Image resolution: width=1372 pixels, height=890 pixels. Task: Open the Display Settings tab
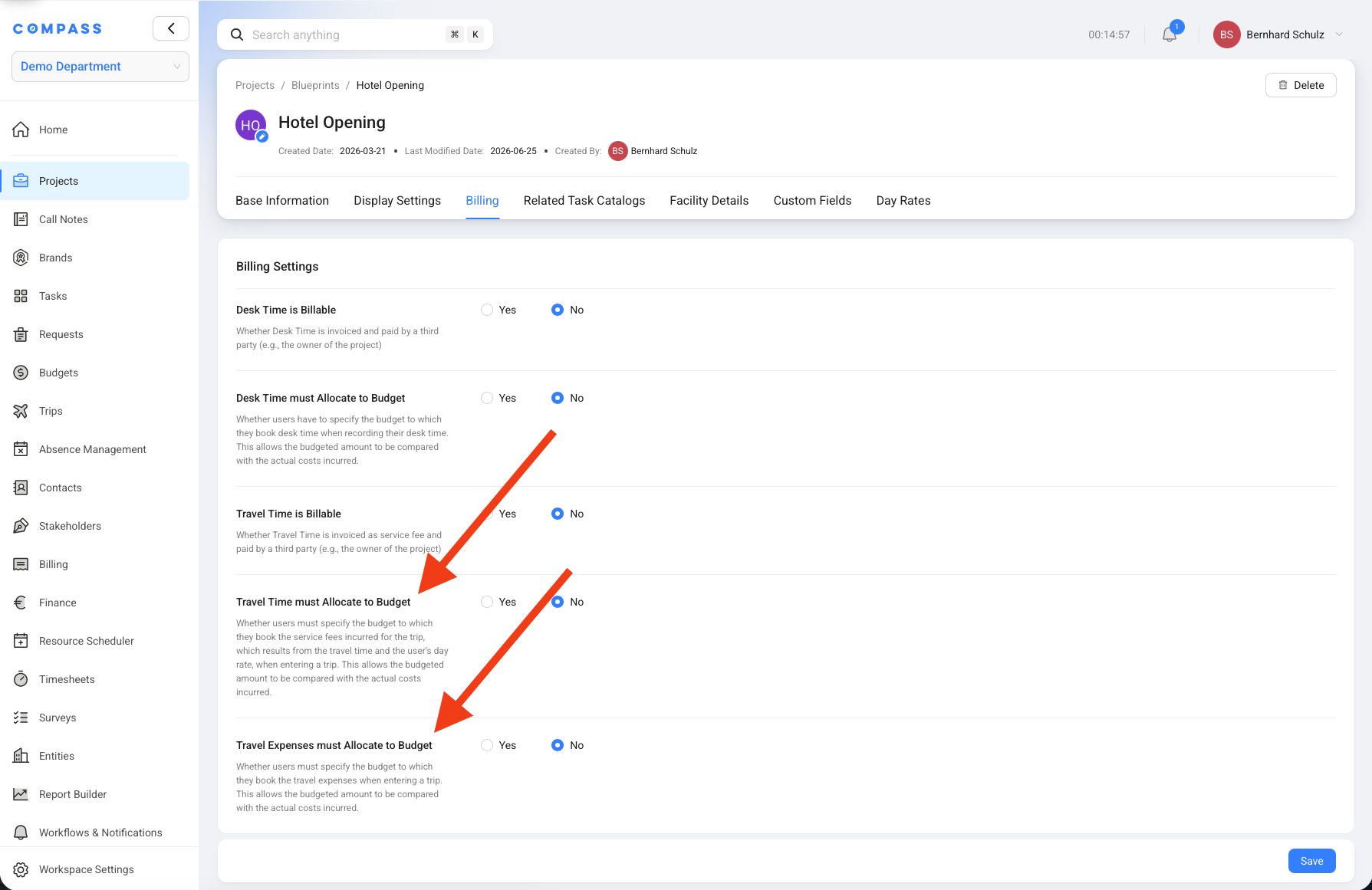(397, 200)
